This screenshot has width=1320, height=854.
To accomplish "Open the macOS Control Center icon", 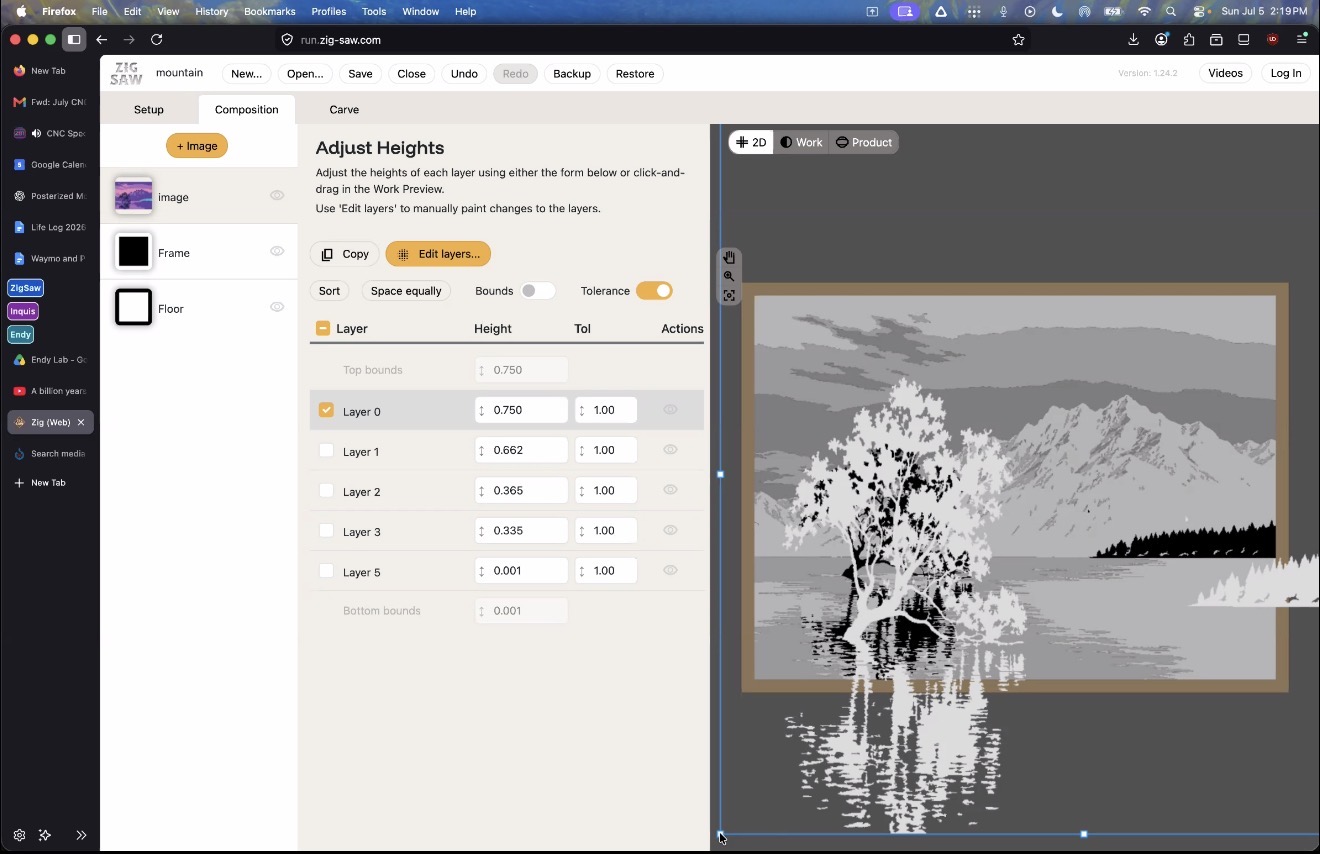I will [x=1199, y=12].
